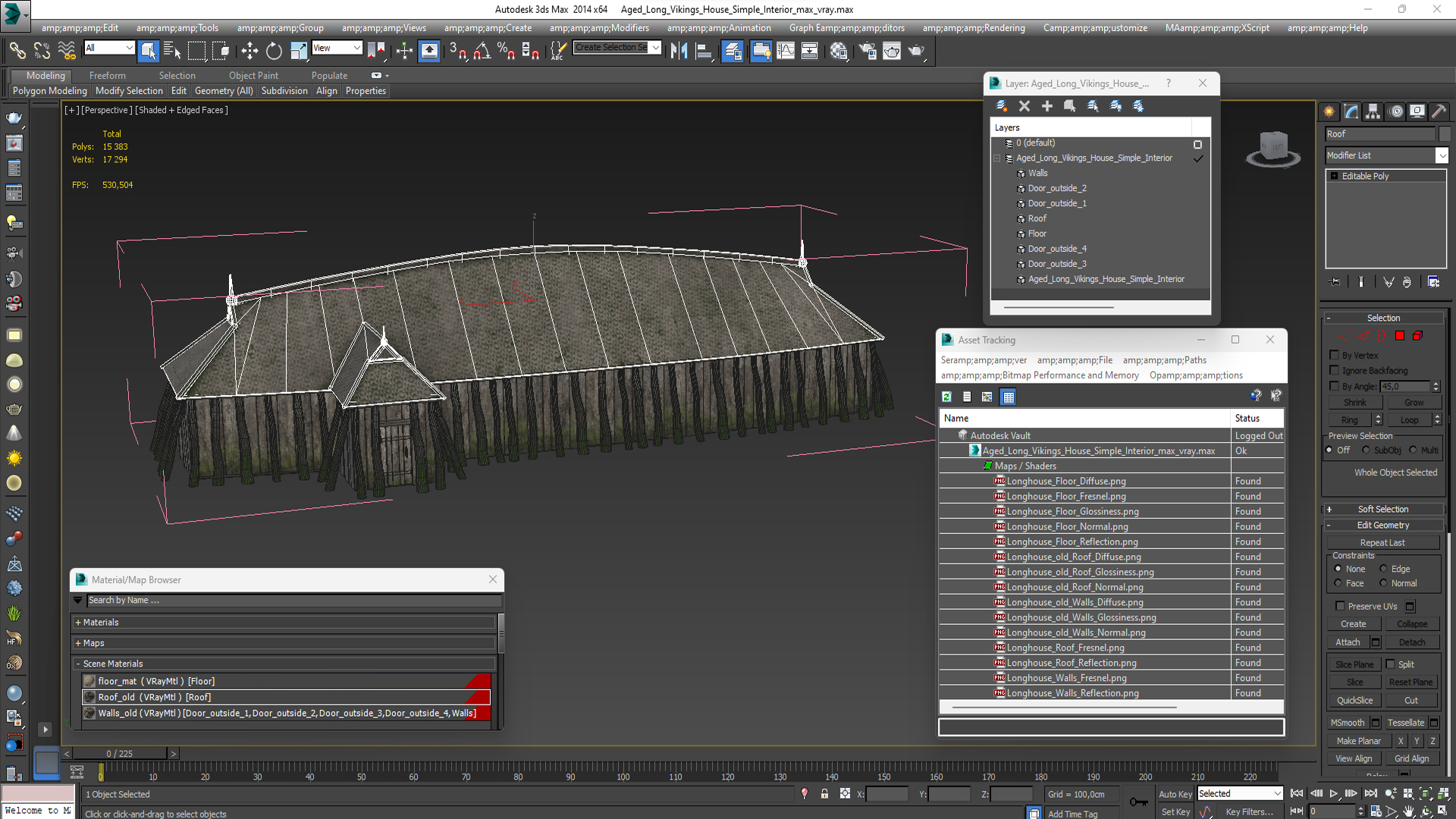Image resolution: width=1456 pixels, height=819 pixels.
Task: Select Multi preview selection radio
Action: point(1413,450)
